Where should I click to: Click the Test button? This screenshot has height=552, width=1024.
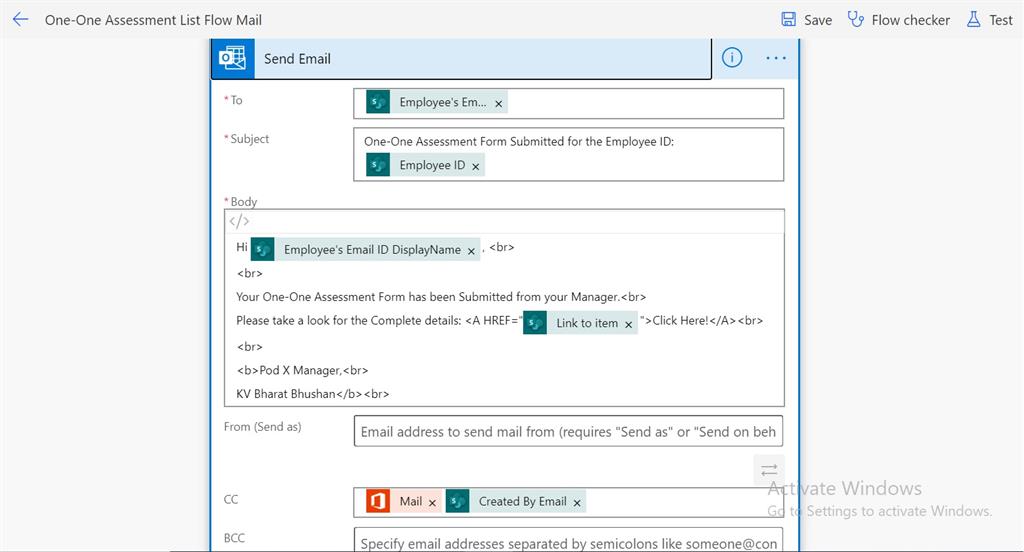click(989, 20)
